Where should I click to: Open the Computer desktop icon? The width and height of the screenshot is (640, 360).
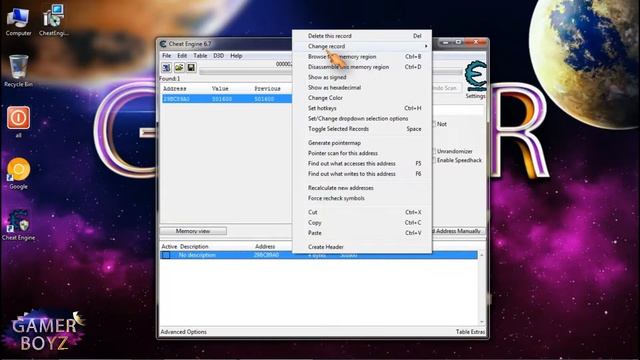pyautogui.click(x=18, y=21)
